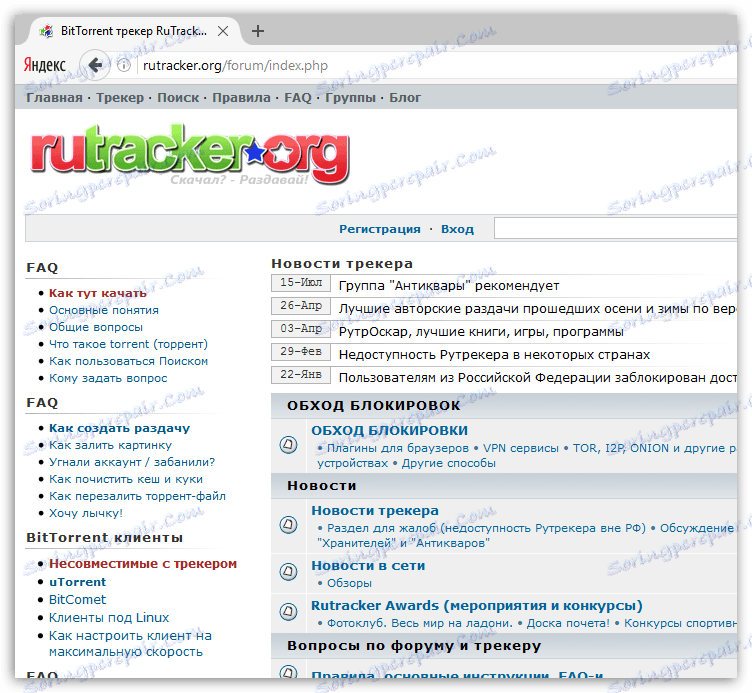Open Как почистить кеш и куки link
The height and width of the screenshot is (693, 752).
[126, 479]
